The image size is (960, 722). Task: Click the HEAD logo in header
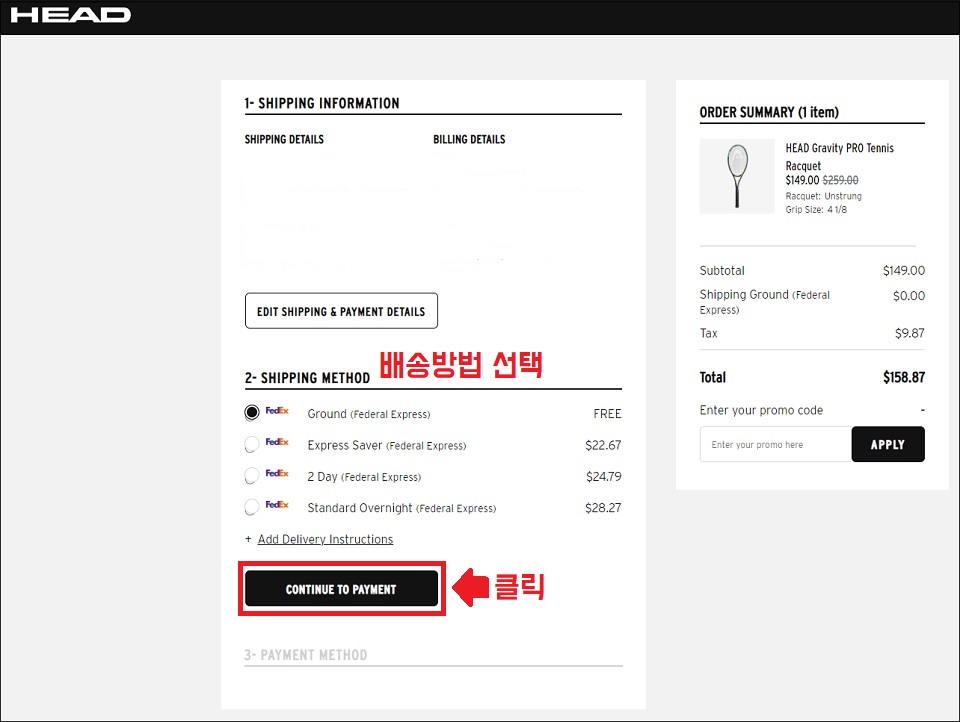(70, 15)
